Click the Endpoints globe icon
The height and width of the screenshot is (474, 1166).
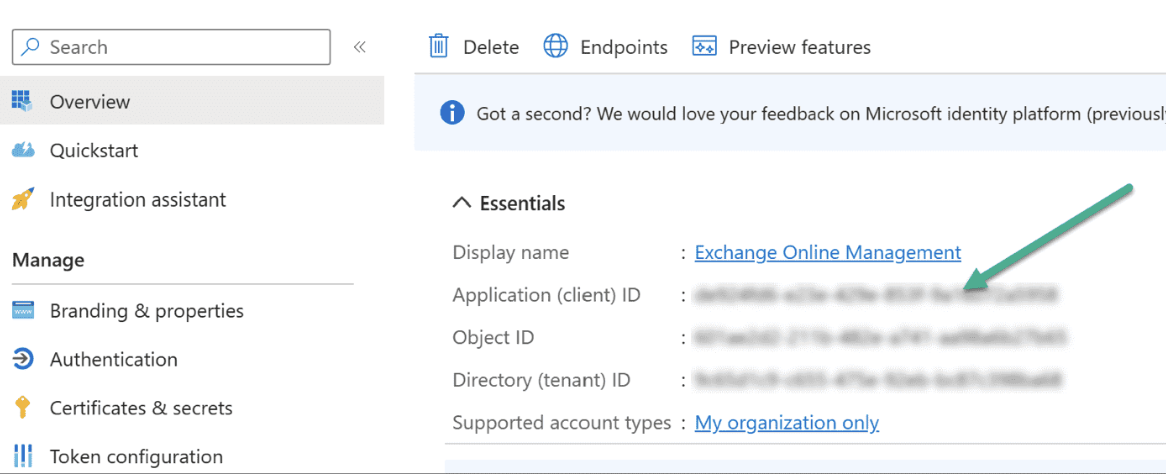[x=555, y=47]
